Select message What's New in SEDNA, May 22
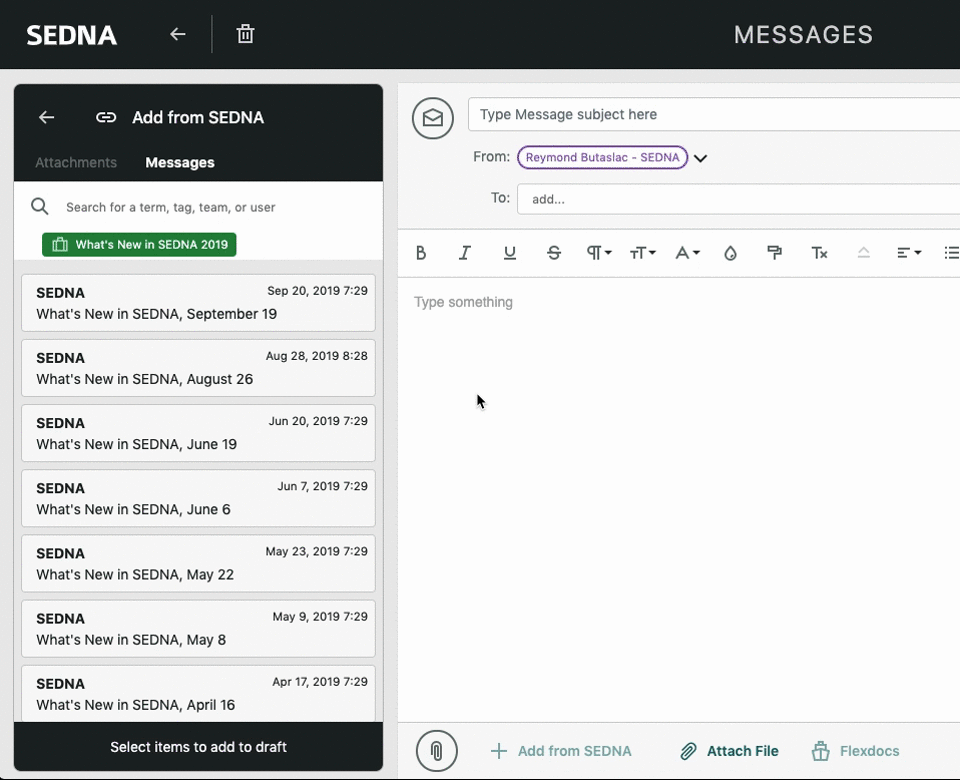960x780 pixels. [x=198, y=564]
